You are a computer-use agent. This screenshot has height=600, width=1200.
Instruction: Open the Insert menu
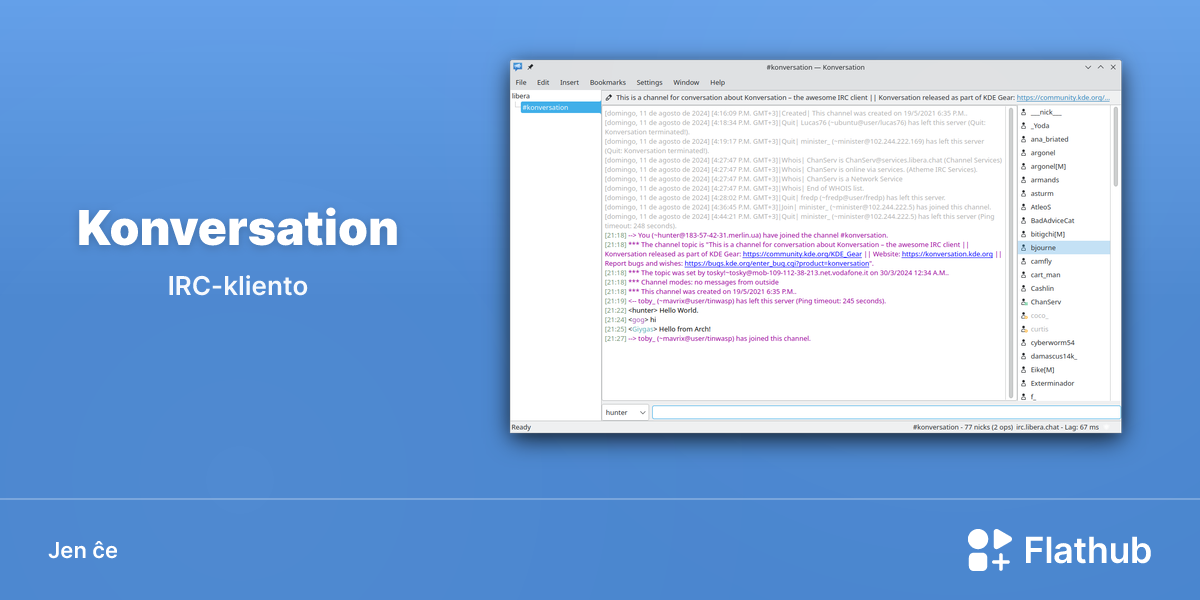point(569,82)
